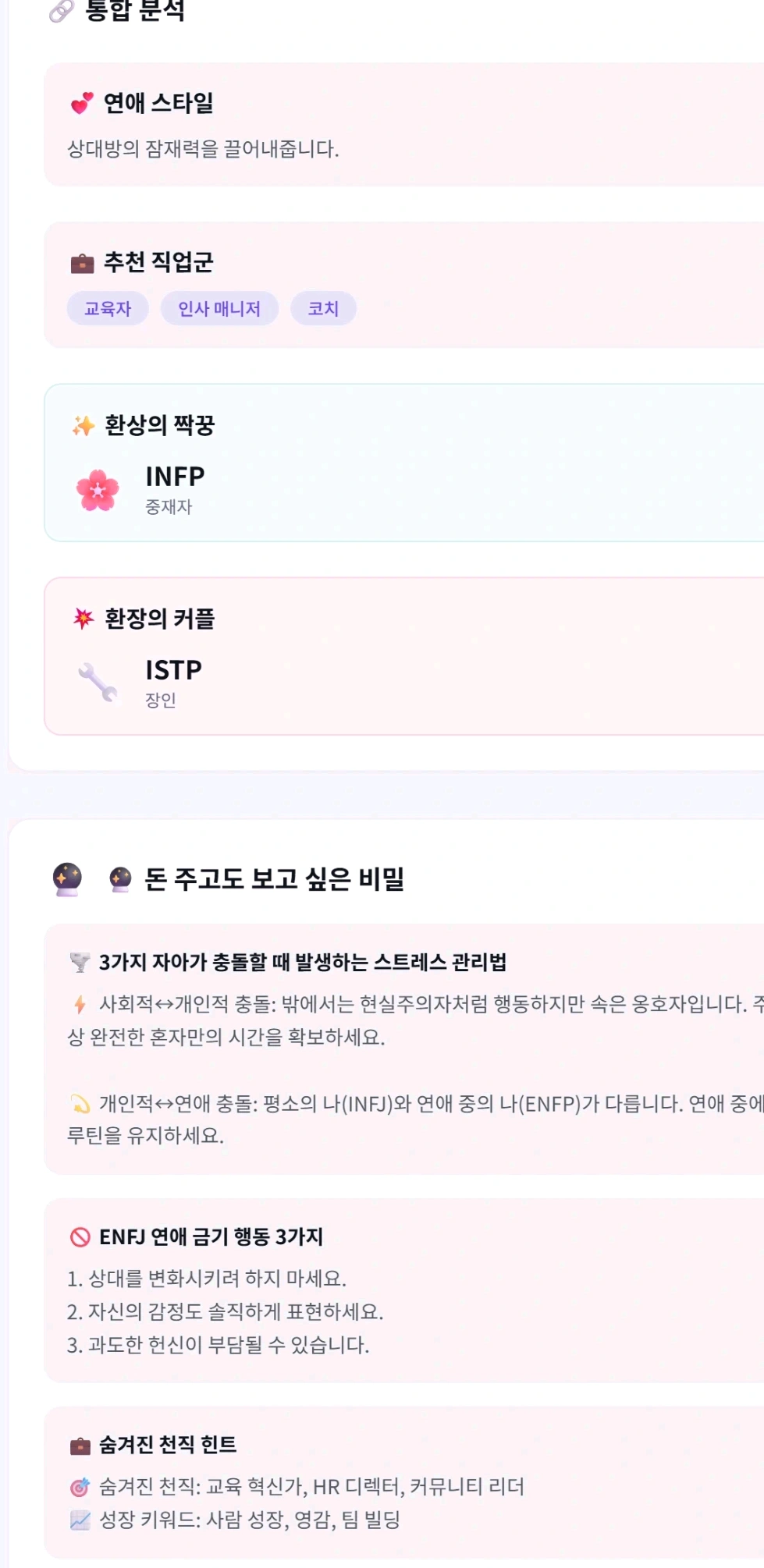Click the wrench ISTP icon

(x=98, y=683)
